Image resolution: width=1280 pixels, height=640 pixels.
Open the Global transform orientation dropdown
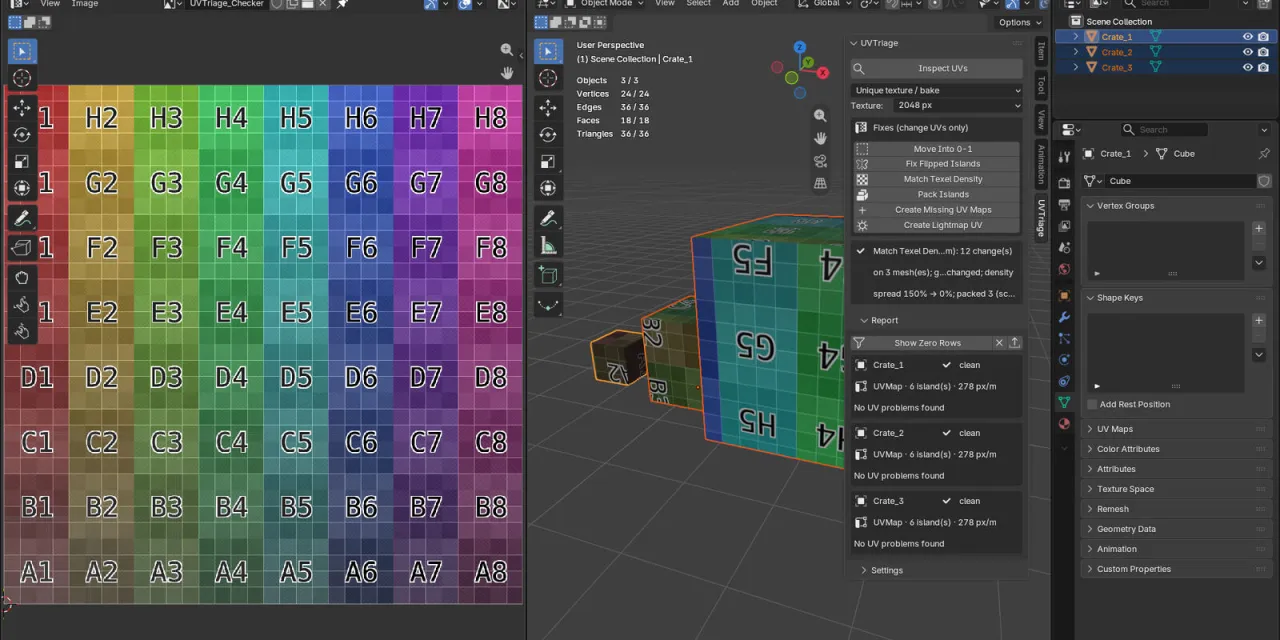tap(826, 4)
